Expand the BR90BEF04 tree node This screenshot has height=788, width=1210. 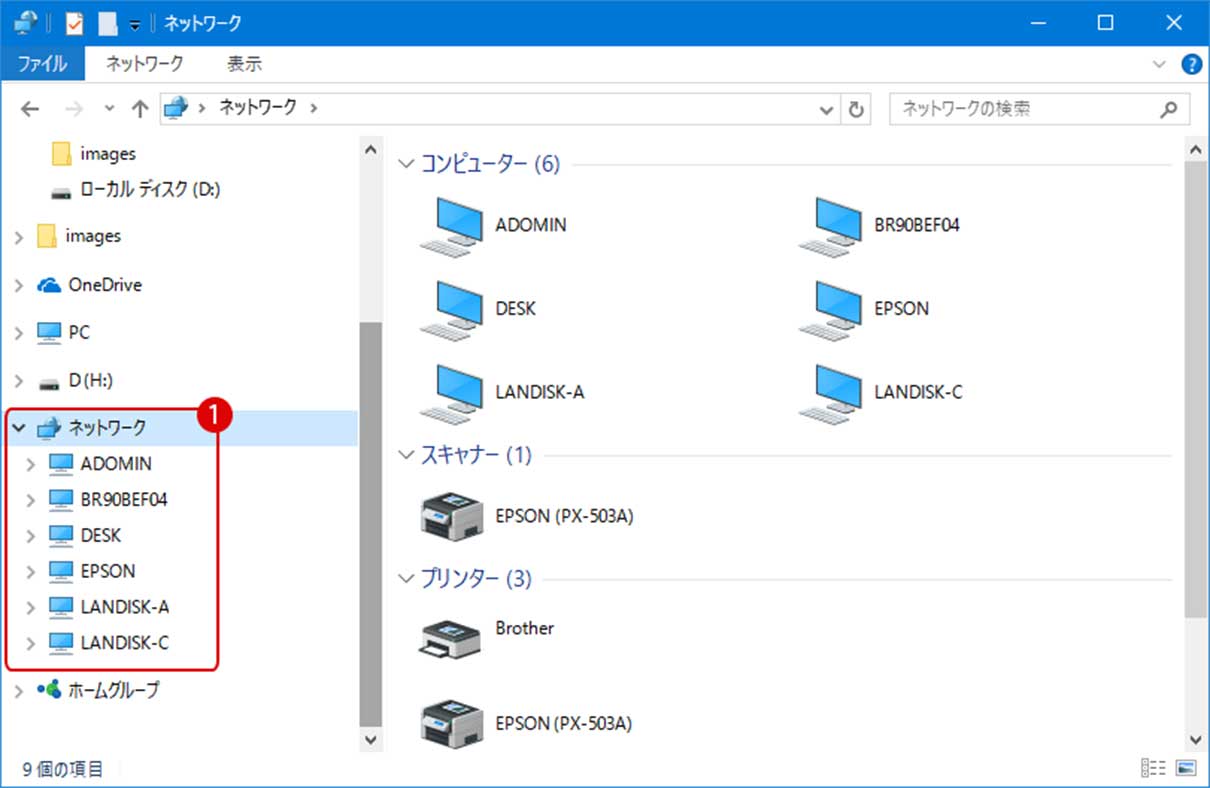coord(31,499)
